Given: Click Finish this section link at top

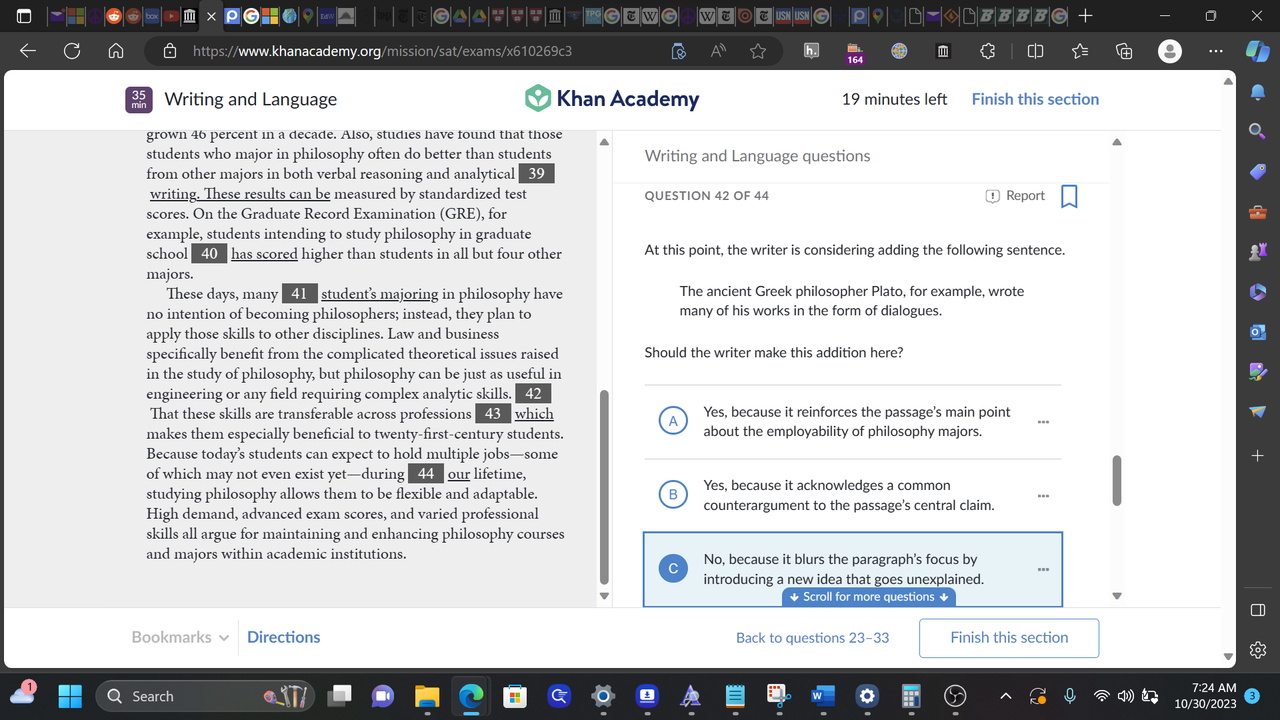Looking at the screenshot, I should click(1035, 99).
